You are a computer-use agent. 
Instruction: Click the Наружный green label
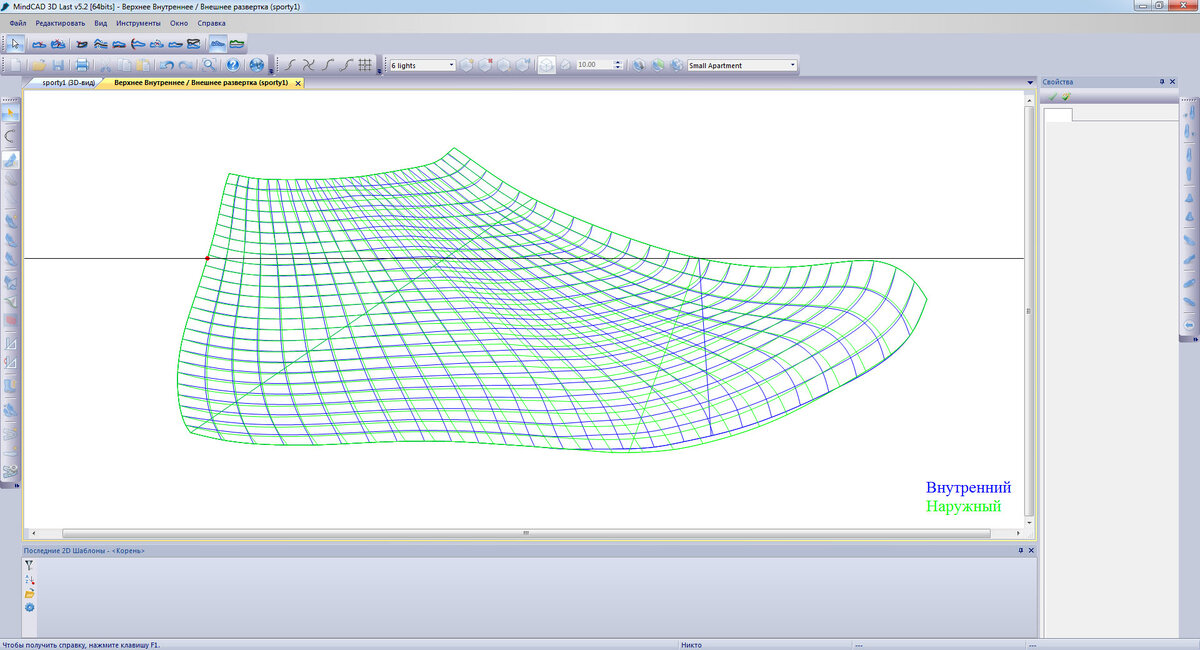[x=963, y=506]
